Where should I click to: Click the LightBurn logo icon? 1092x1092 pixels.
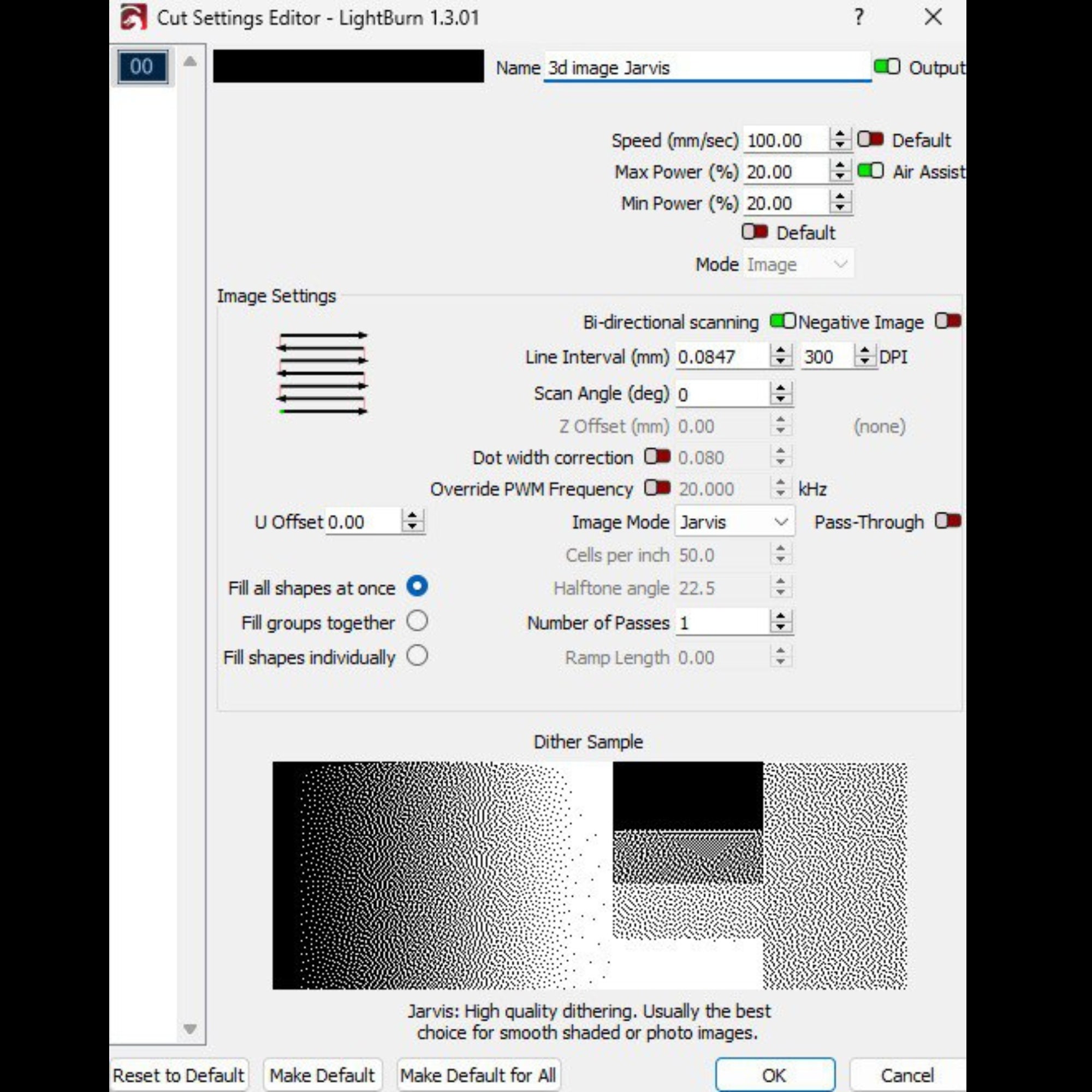pyautogui.click(x=133, y=17)
